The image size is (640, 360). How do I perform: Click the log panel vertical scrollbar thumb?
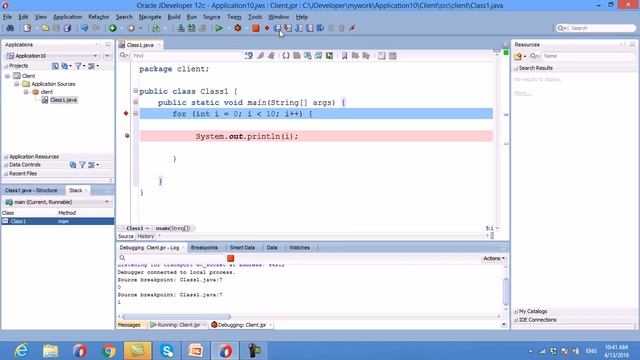pos(506,291)
